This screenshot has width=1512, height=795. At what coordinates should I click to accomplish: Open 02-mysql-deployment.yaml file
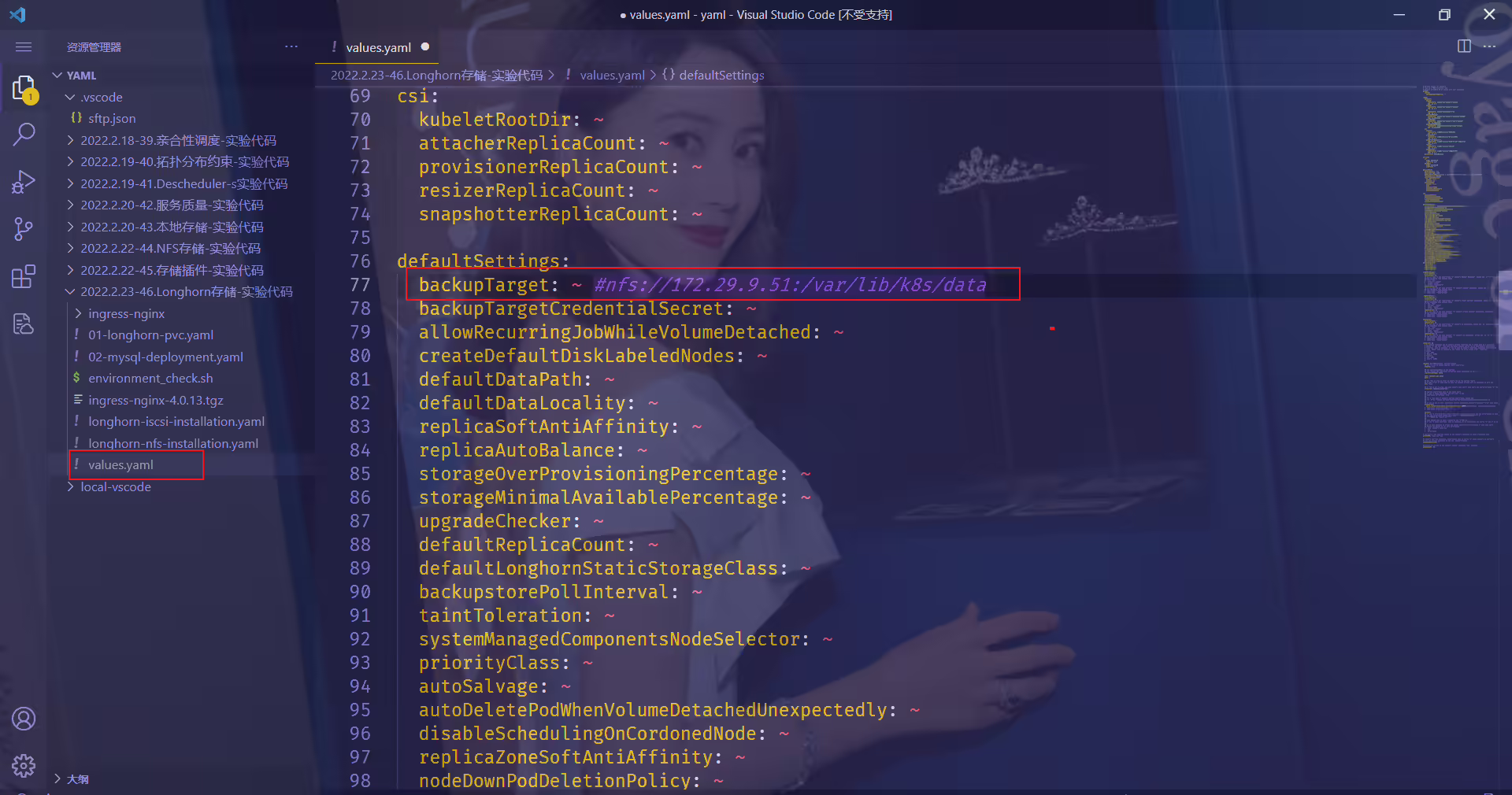pos(165,357)
